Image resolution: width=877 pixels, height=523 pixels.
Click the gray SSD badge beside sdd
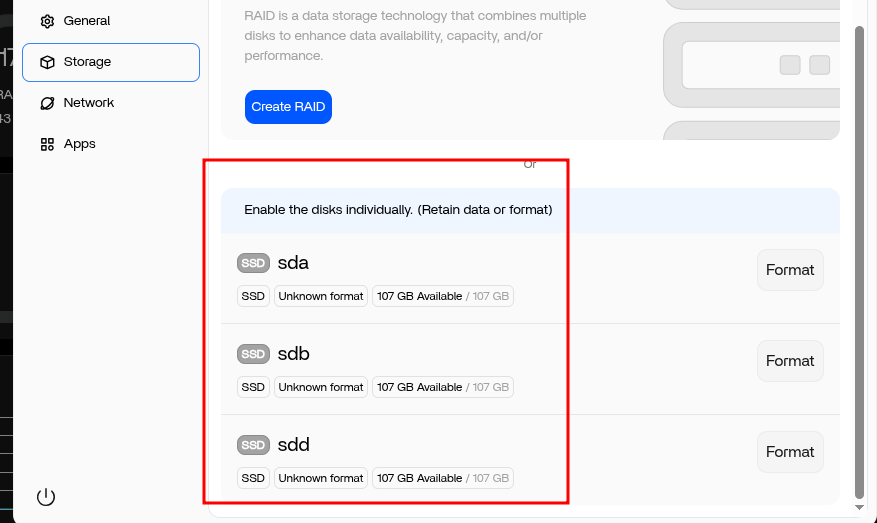253,445
